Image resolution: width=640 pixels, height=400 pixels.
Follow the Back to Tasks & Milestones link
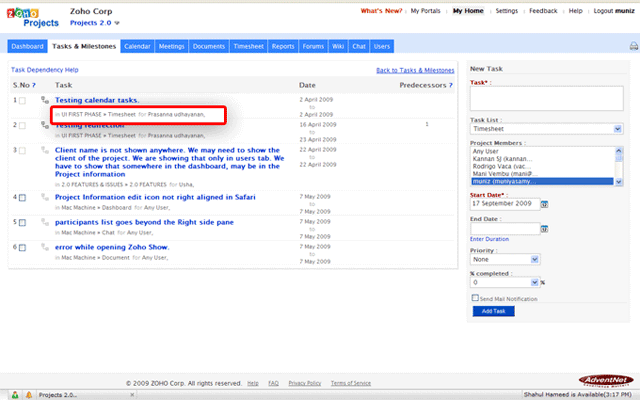[414, 71]
